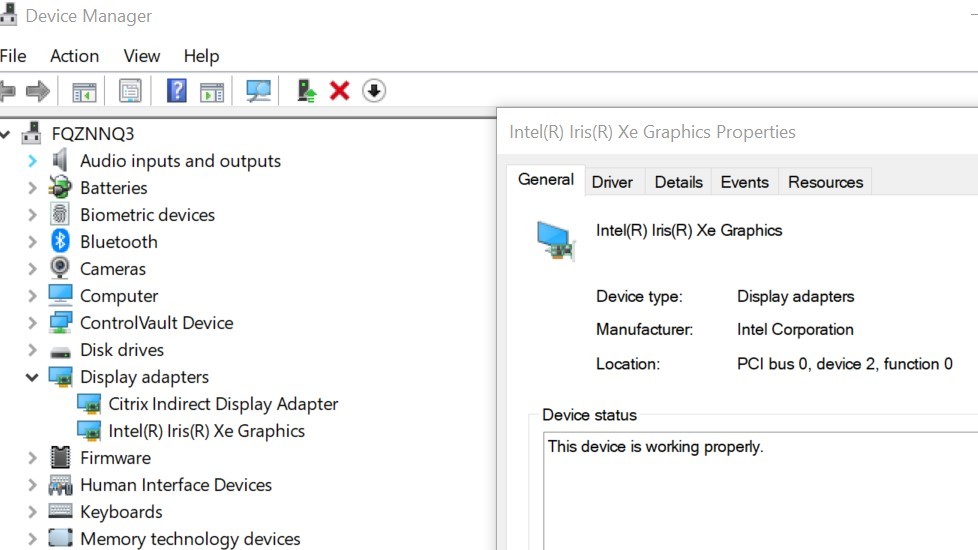978x550 pixels.
Task: Click the Computer monitor icon
Action: (60, 295)
